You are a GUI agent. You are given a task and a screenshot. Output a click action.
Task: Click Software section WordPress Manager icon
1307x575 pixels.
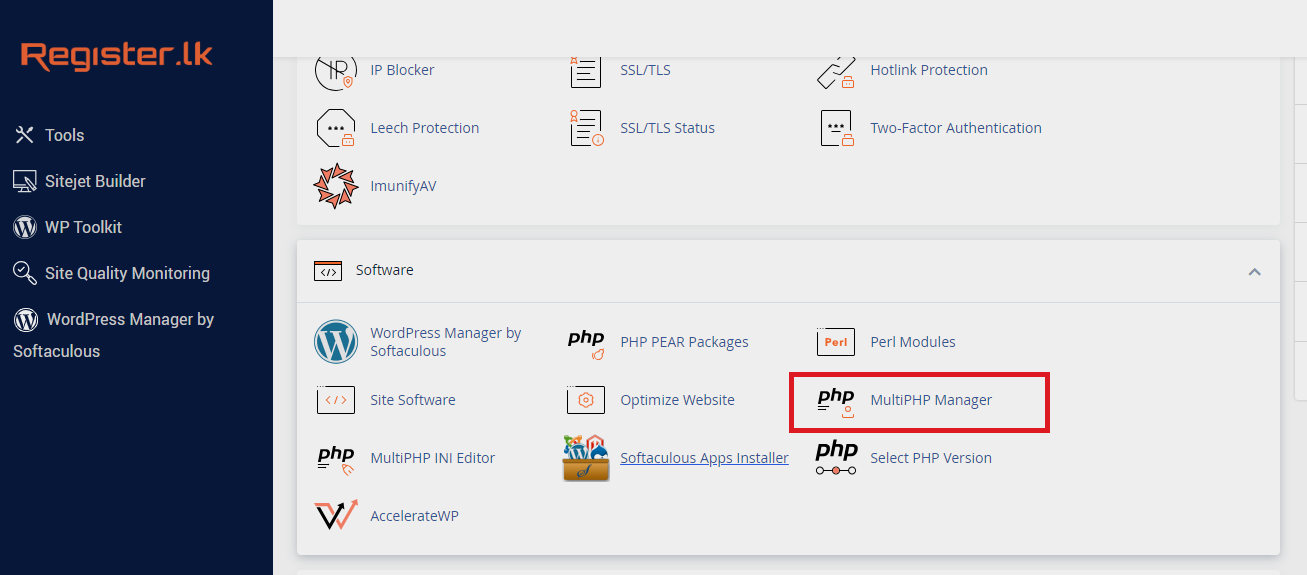click(335, 342)
